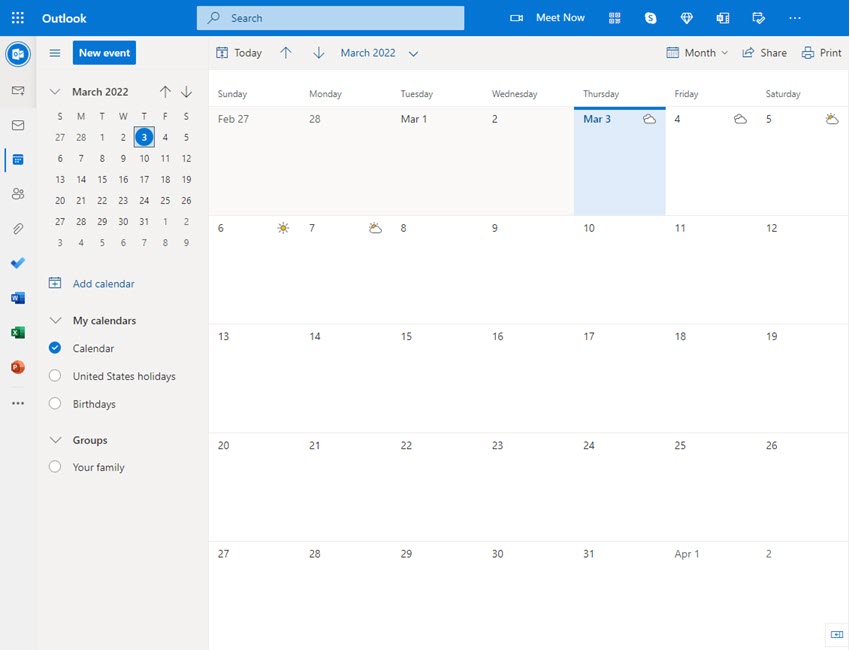Image resolution: width=850 pixels, height=650 pixels.
Task: Expand the Your family group
Action: pos(55,467)
